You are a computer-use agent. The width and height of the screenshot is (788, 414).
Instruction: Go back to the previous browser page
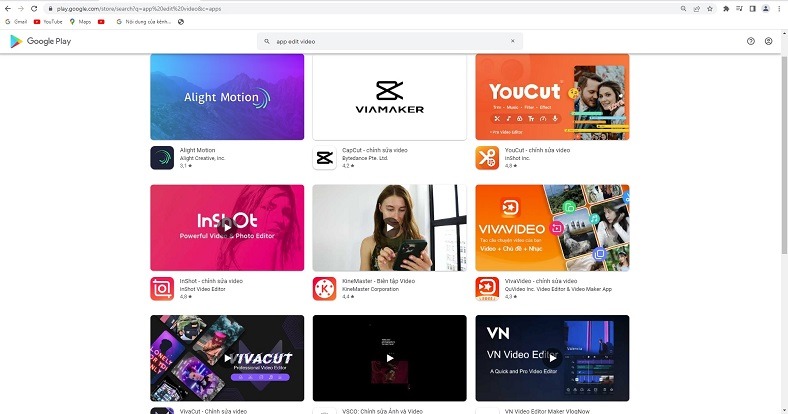click(x=8, y=9)
